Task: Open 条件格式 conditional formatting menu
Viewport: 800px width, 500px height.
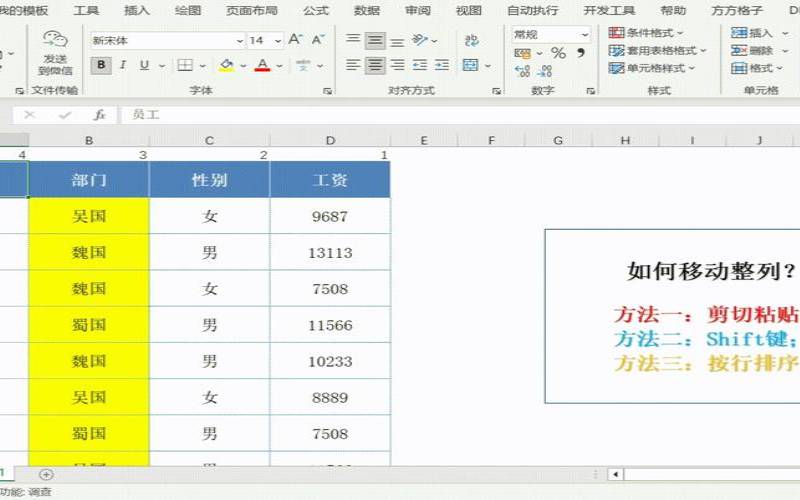Action: [646, 33]
